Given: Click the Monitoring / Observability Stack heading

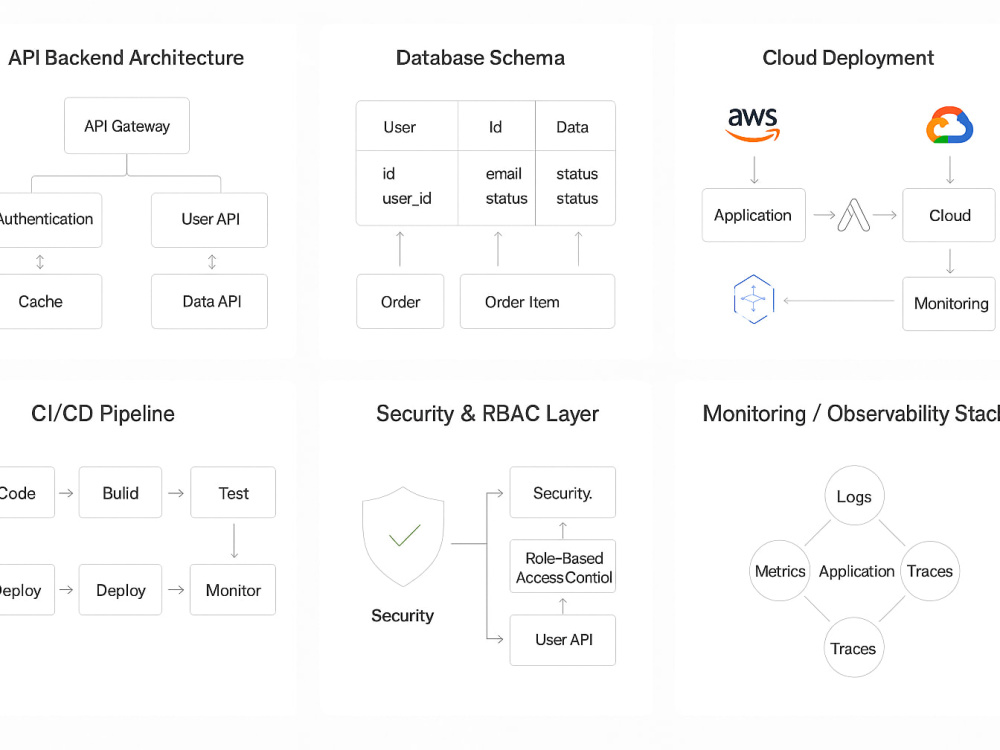Looking at the screenshot, I should pos(851,414).
